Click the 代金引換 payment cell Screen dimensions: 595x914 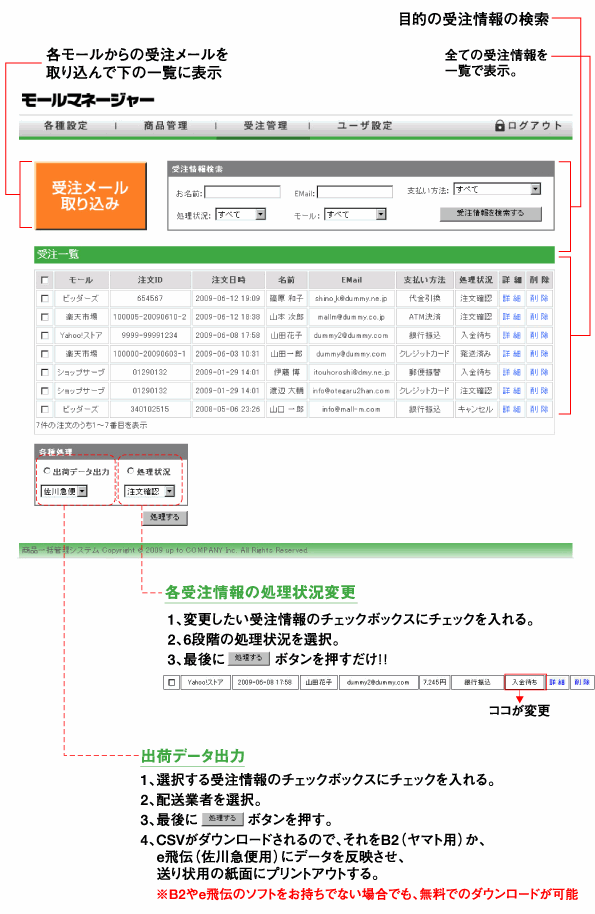point(424,298)
